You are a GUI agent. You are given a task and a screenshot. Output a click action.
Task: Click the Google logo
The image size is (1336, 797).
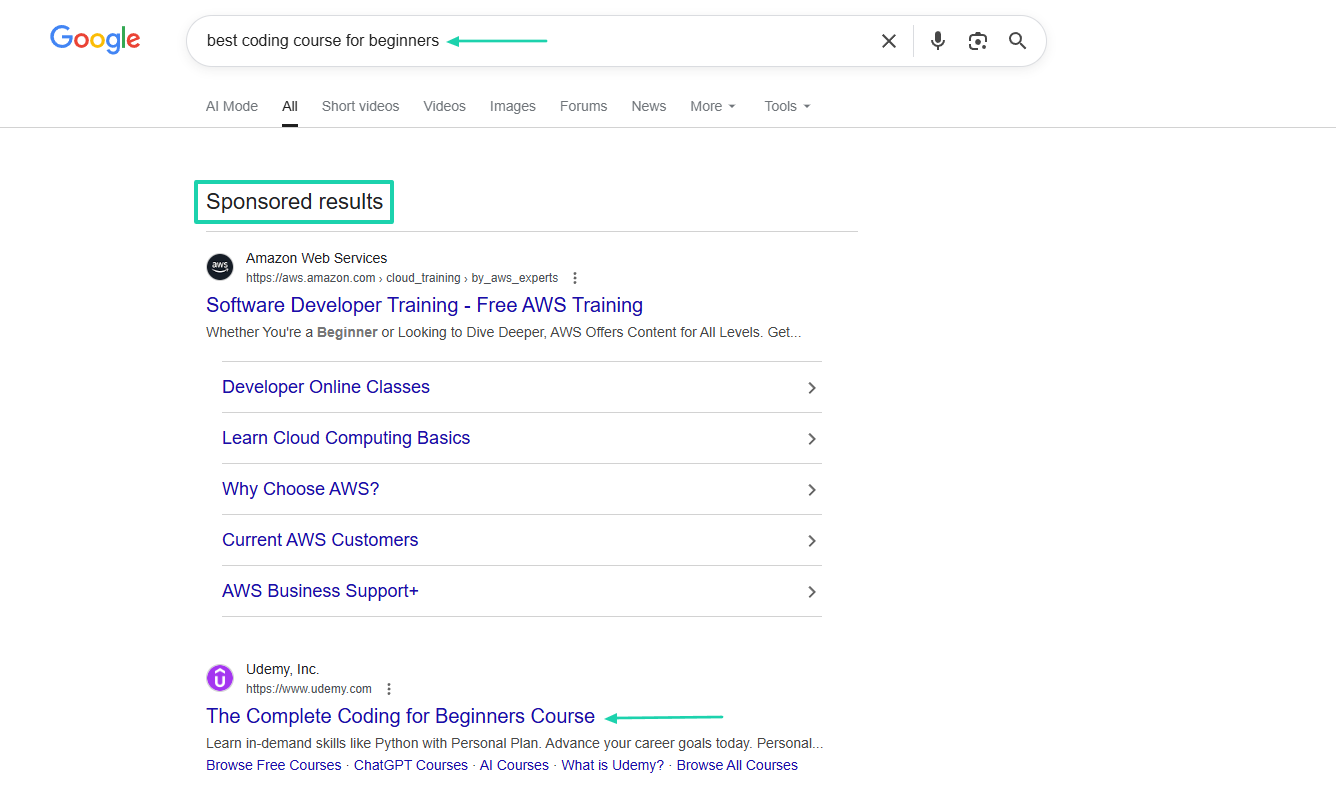tap(95, 40)
